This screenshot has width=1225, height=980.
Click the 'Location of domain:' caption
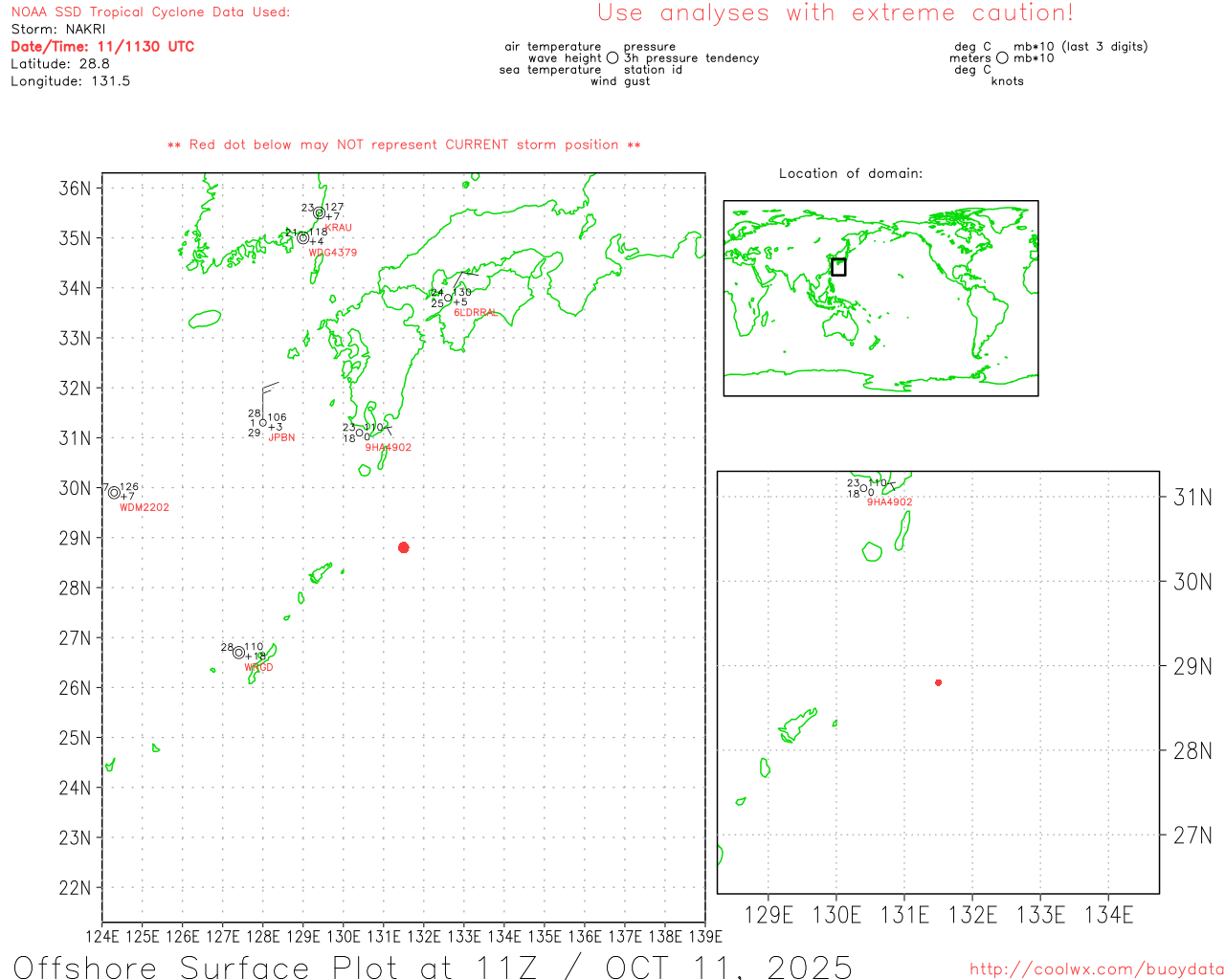click(851, 173)
